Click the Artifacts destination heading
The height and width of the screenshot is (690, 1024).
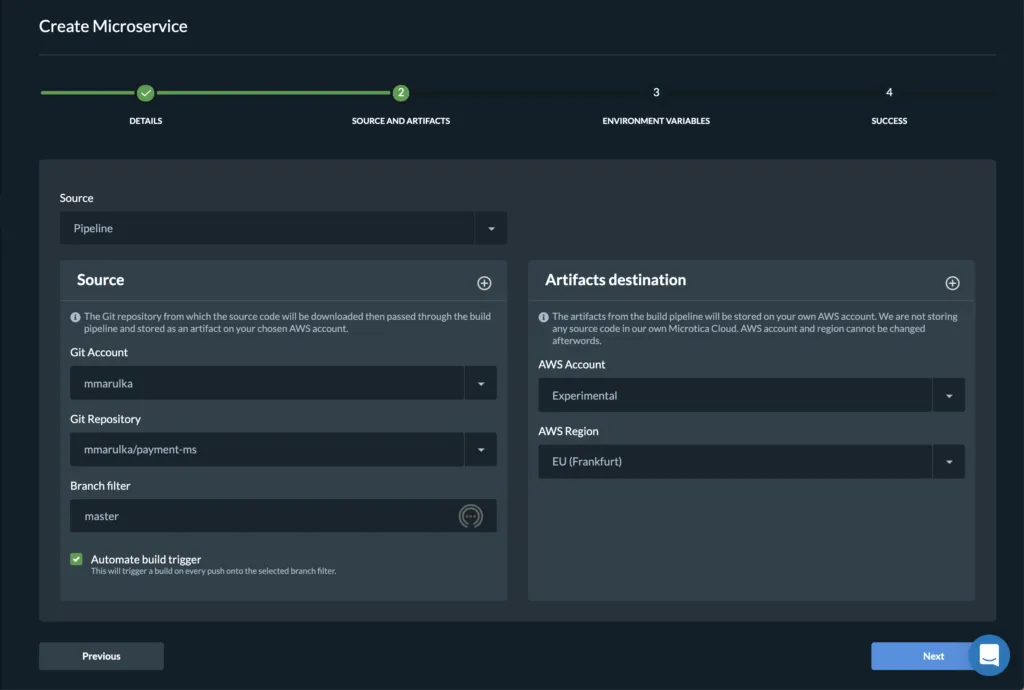(615, 279)
